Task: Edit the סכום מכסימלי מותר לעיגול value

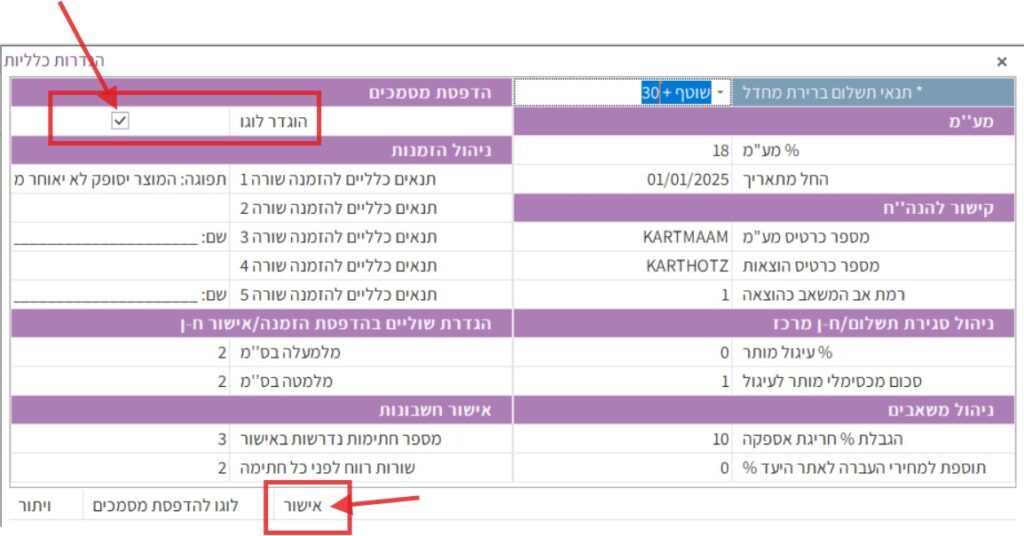Action: [622, 382]
